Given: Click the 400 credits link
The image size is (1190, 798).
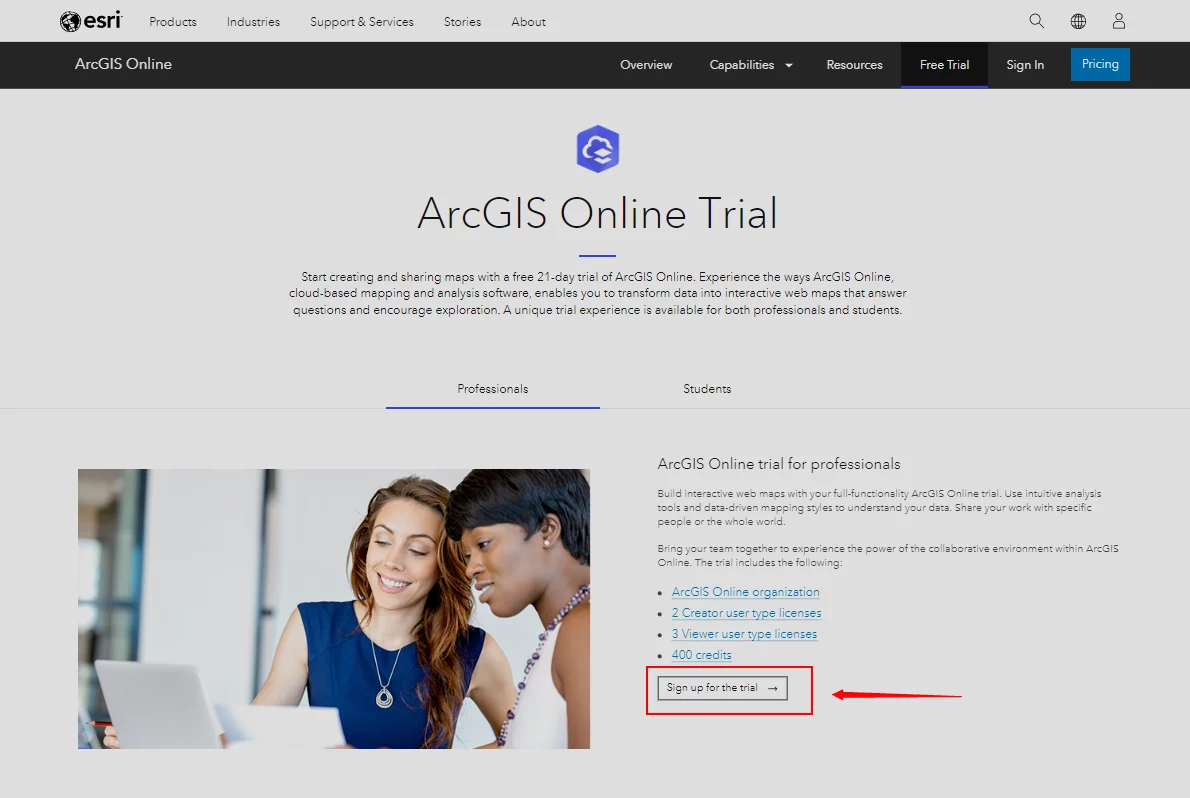Looking at the screenshot, I should pyautogui.click(x=701, y=654).
